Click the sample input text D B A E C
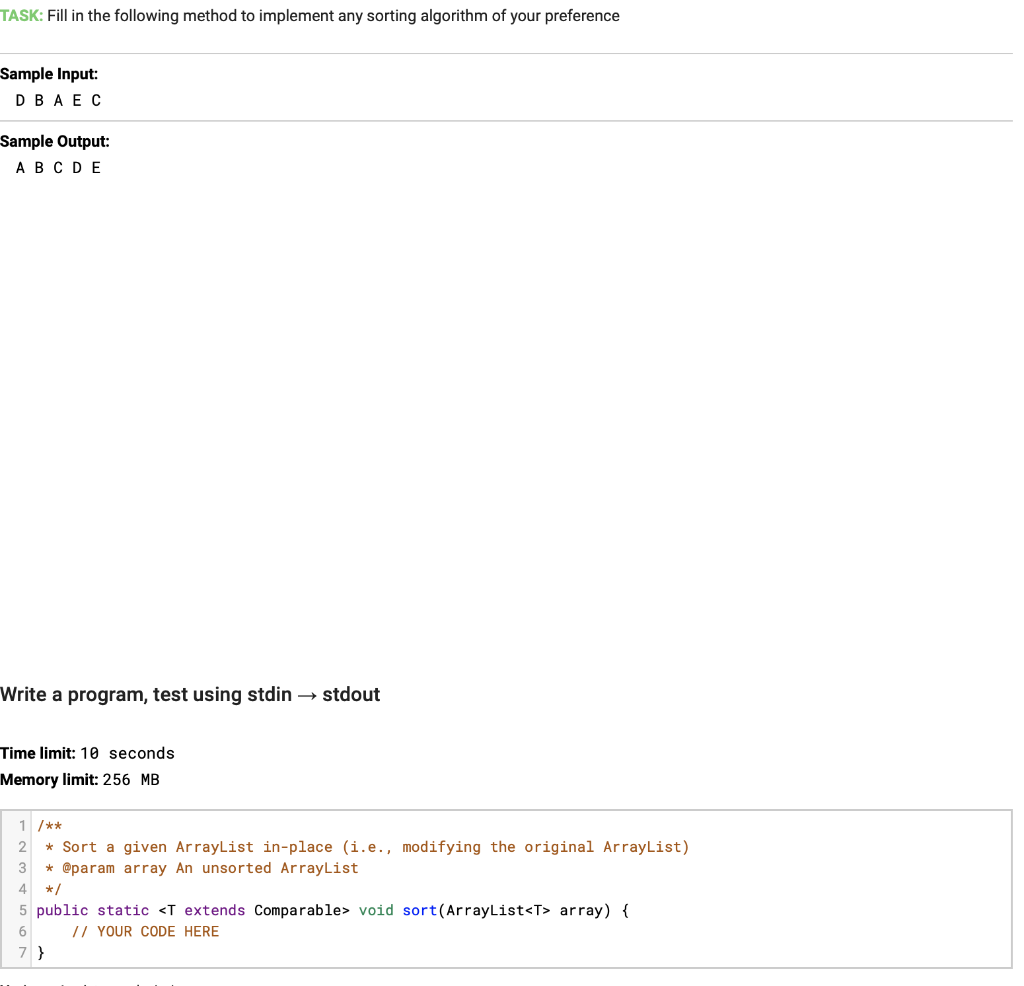The width and height of the screenshot is (1024, 986). [x=58, y=101]
